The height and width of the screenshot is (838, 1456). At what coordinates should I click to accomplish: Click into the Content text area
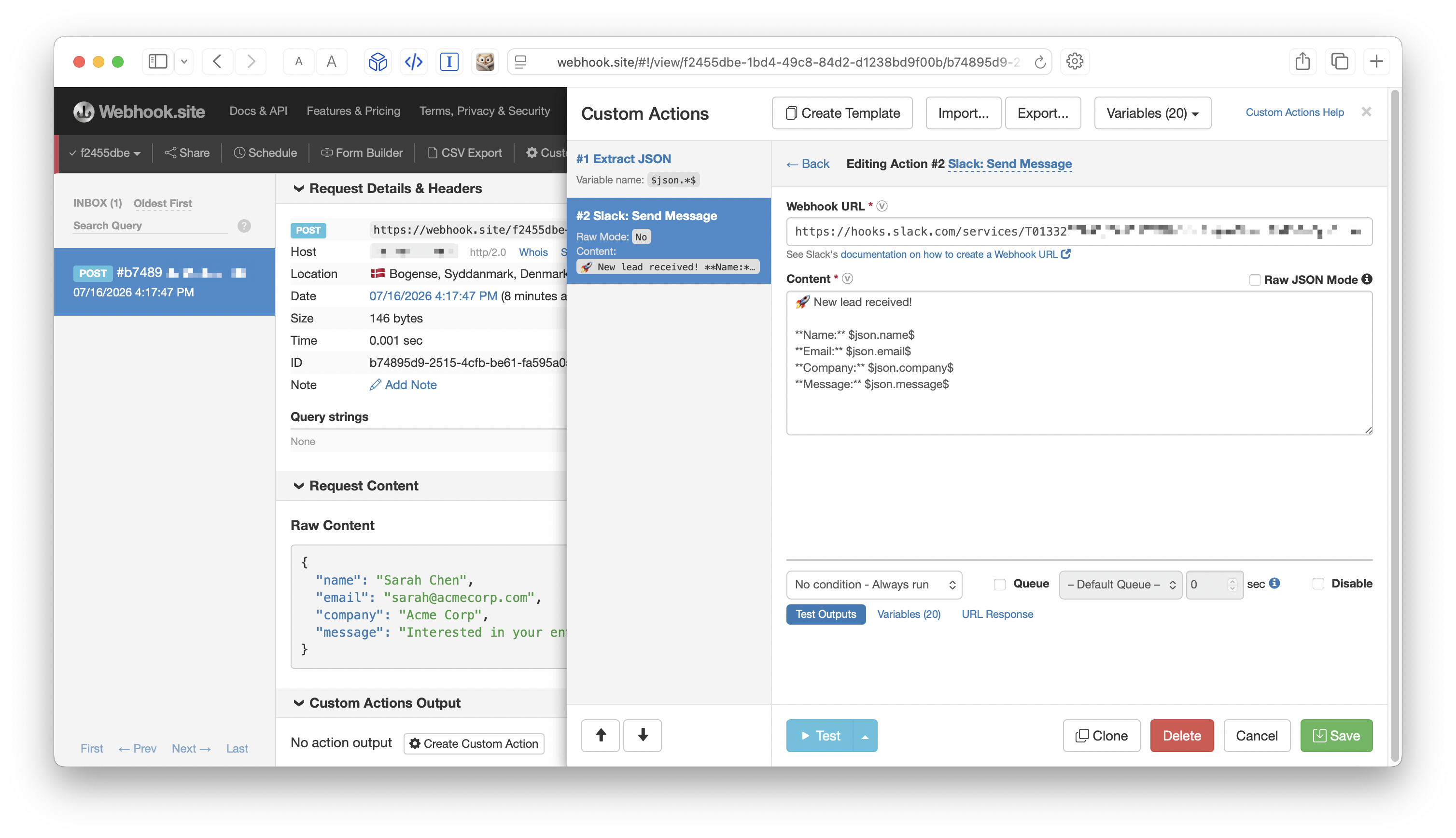click(1079, 363)
